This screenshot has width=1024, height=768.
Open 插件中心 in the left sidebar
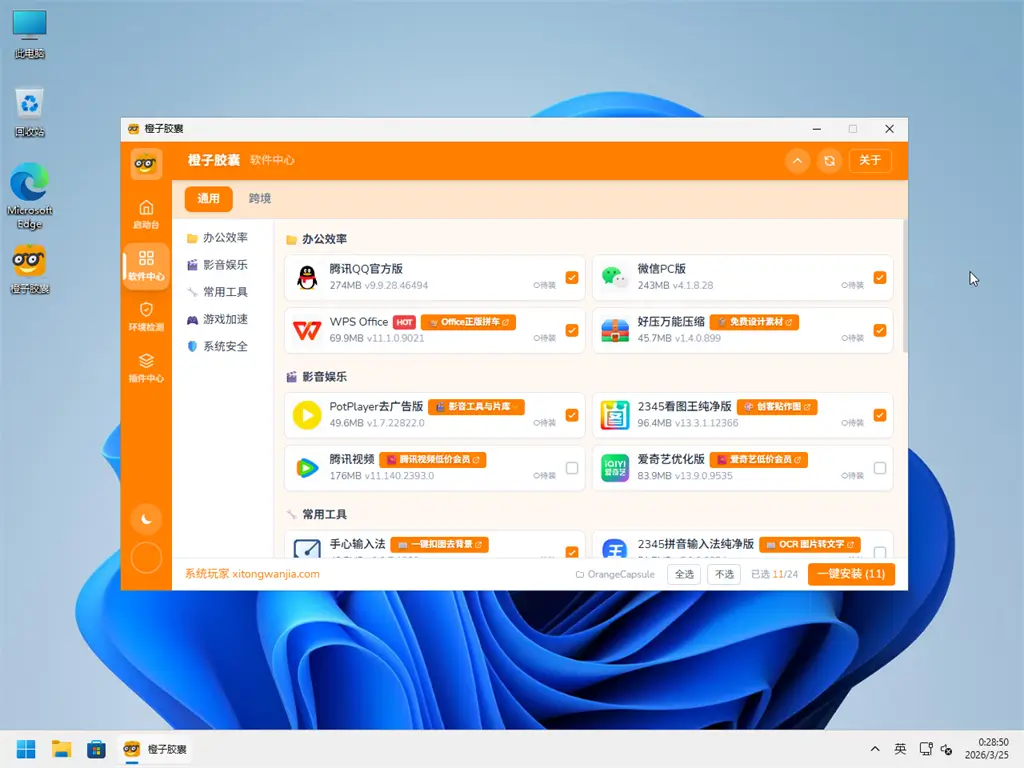click(x=146, y=367)
